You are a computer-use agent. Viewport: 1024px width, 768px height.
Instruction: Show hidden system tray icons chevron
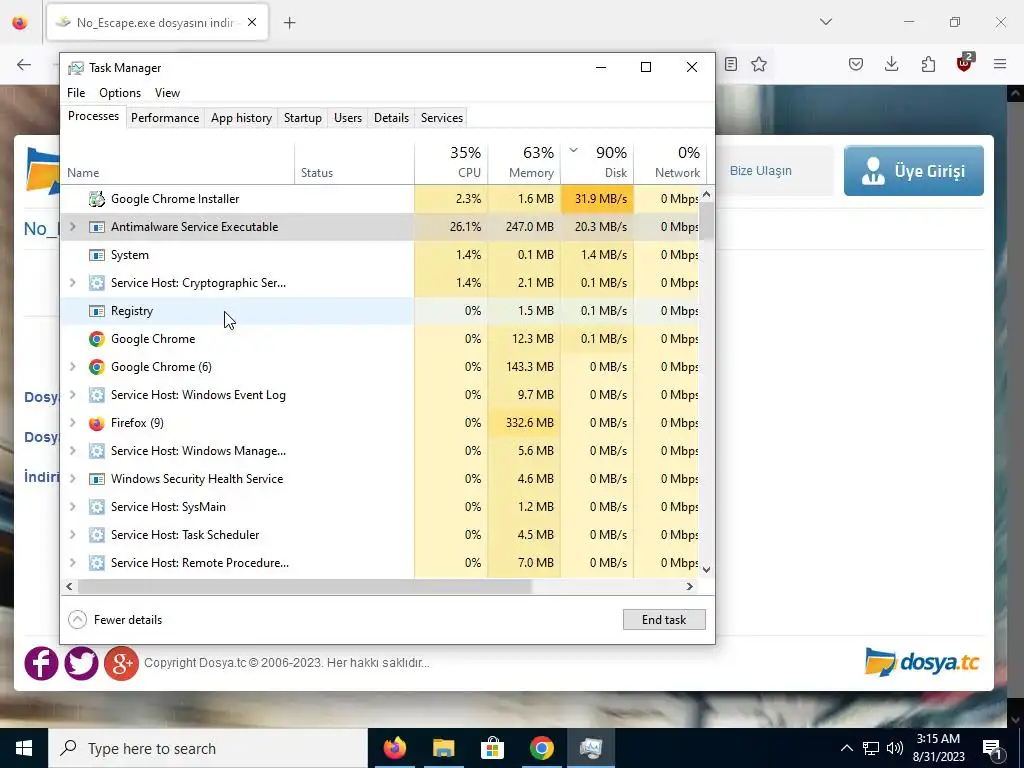point(846,748)
